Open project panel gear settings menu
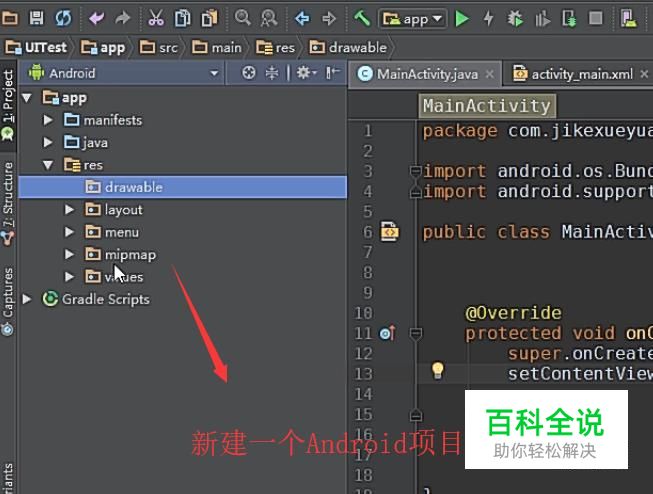The width and height of the screenshot is (653, 494). click(306, 73)
